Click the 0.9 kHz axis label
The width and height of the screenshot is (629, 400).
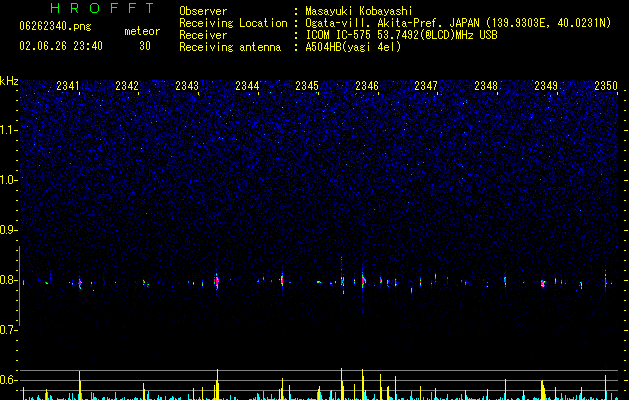[9, 230]
